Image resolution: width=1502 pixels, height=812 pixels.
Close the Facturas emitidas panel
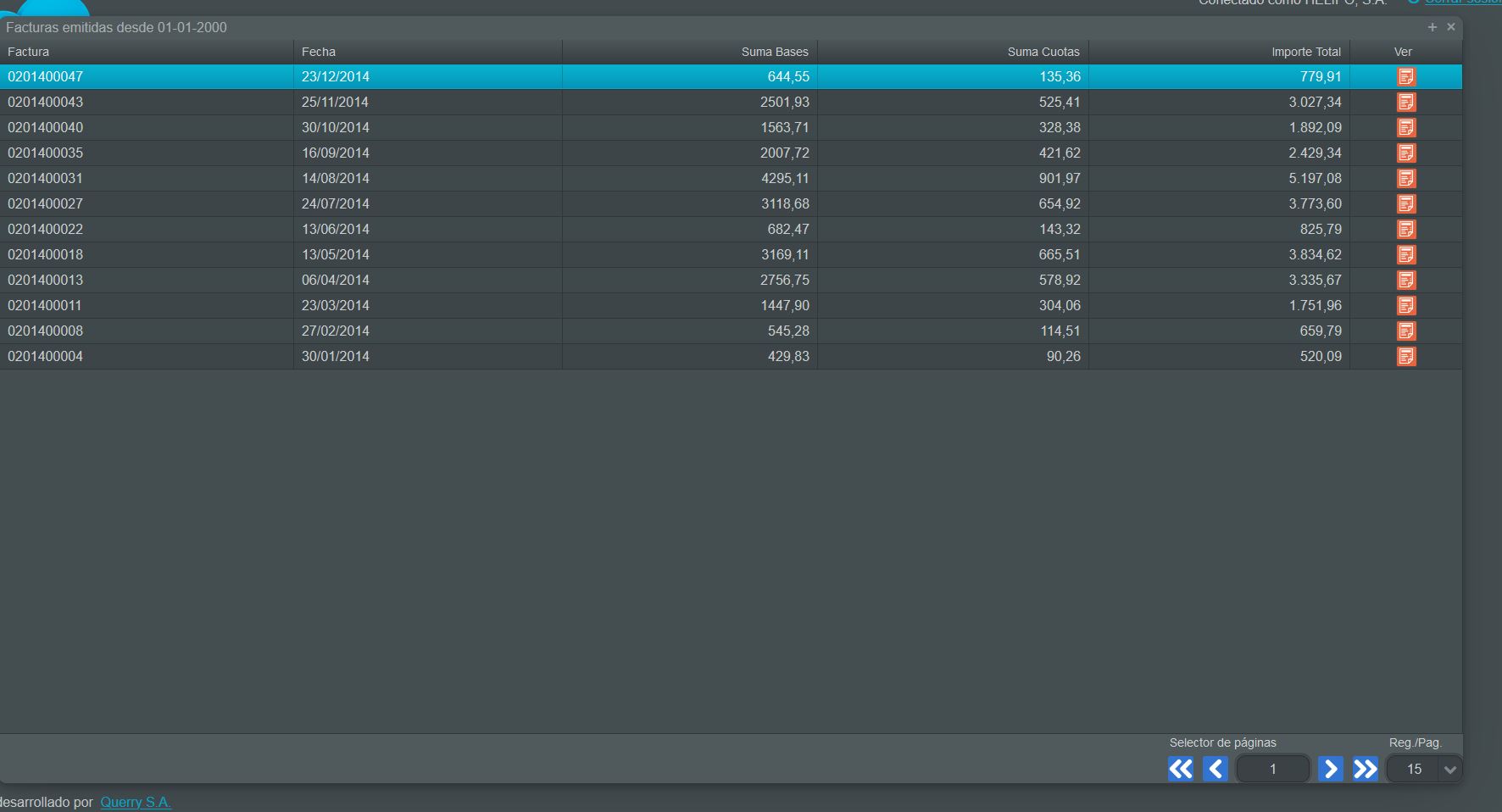click(1451, 27)
